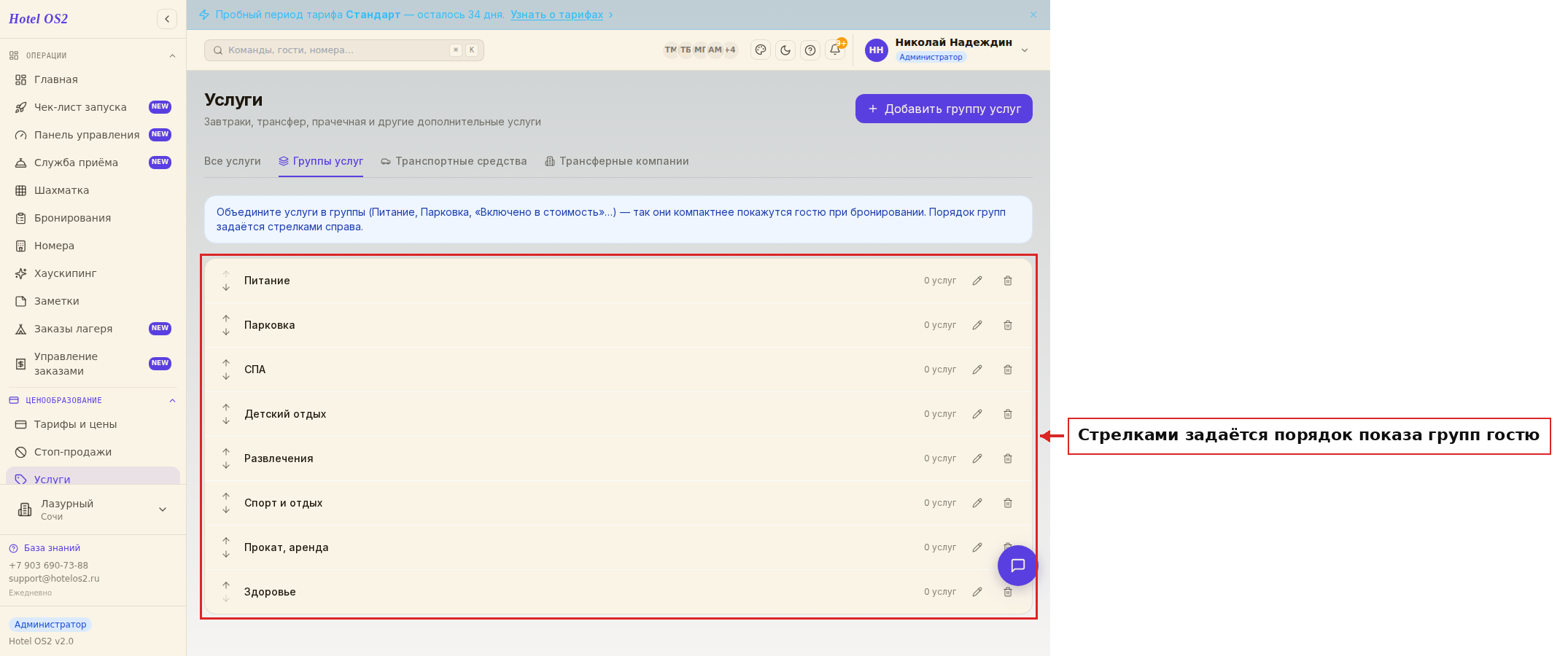Viewport: 1568px width, 656px height.
Task: Open Заказы лагеря page
Action: tap(93, 329)
